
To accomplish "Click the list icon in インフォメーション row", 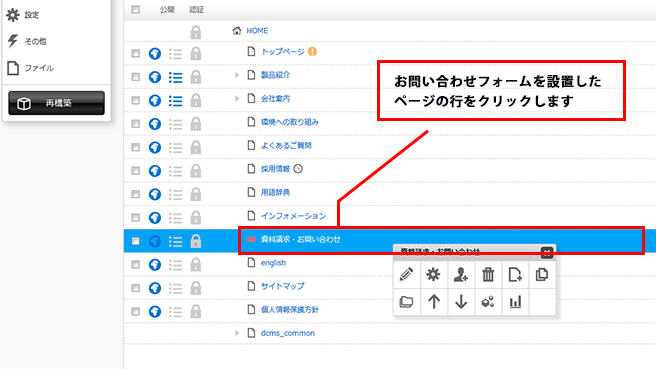I will (x=175, y=218).
